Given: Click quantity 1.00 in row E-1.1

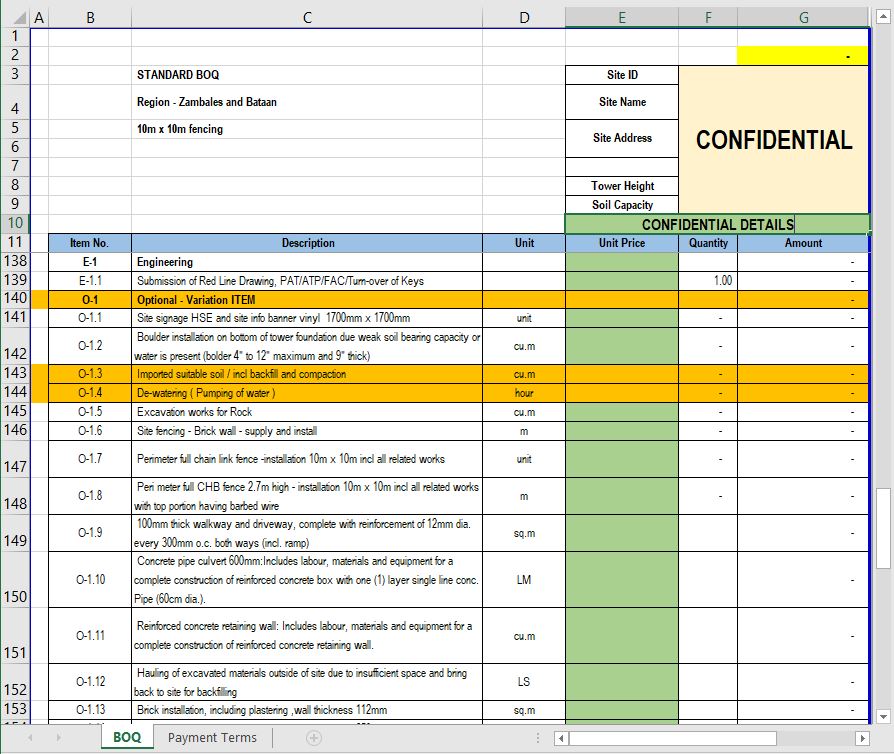Looking at the screenshot, I should [x=708, y=281].
